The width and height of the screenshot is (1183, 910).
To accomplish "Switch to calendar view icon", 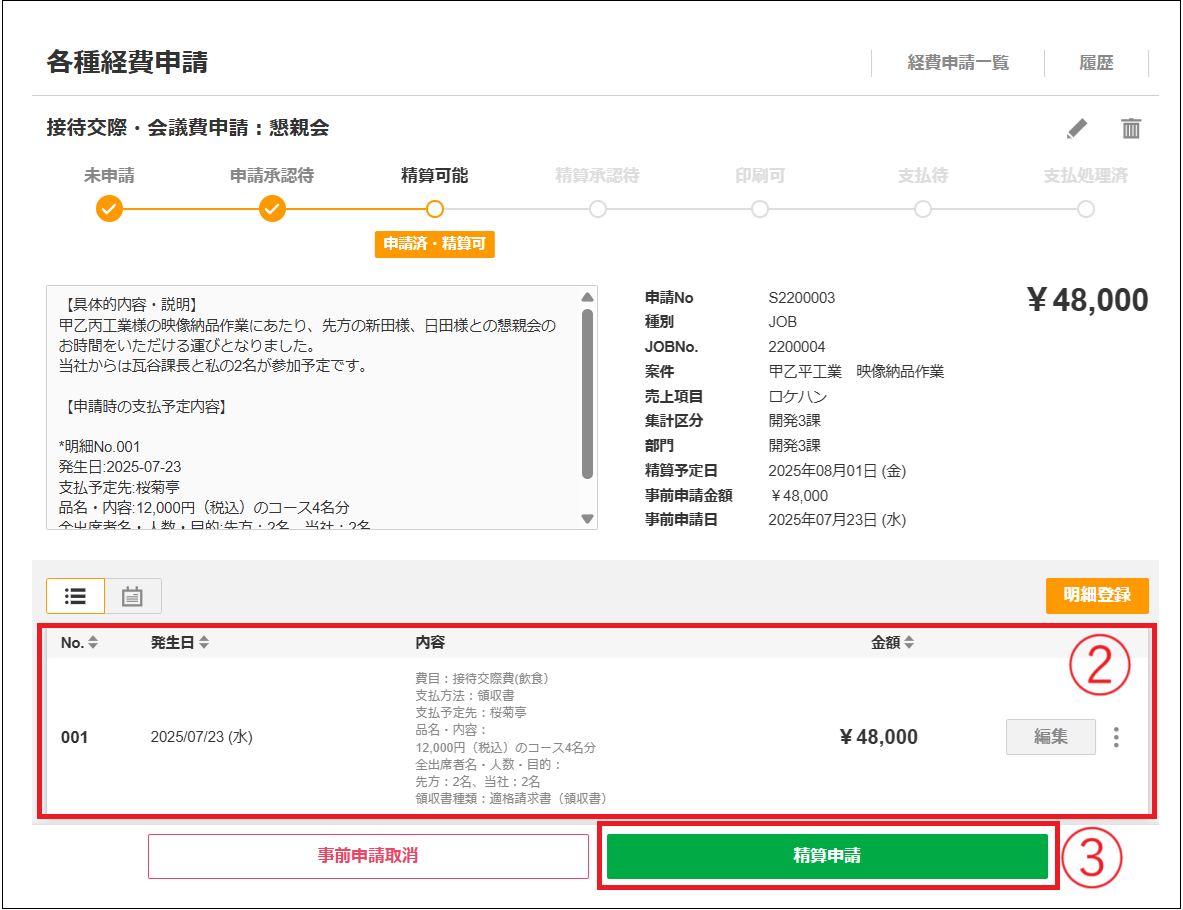I will click(x=133, y=596).
